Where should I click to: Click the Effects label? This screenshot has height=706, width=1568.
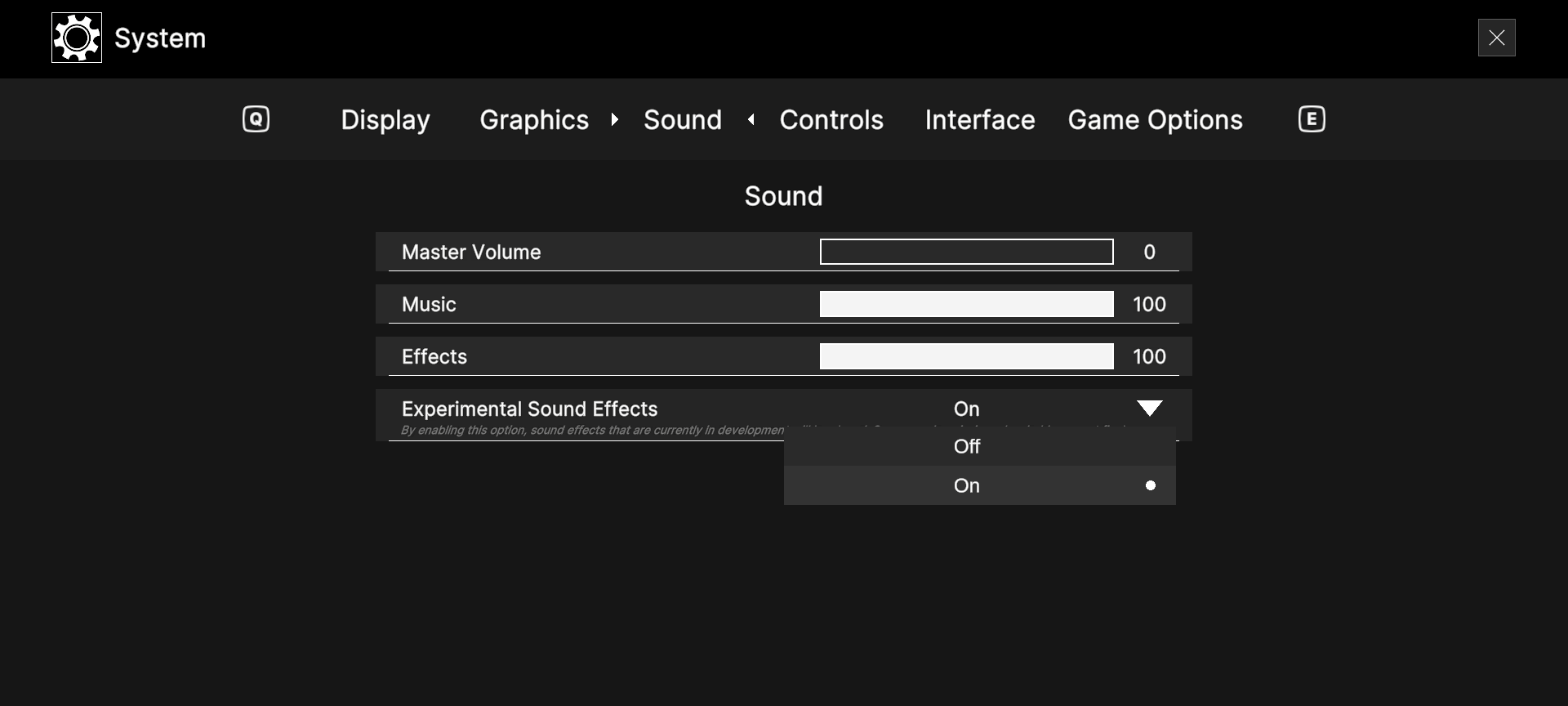pyautogui.click(x=434, y=356)
